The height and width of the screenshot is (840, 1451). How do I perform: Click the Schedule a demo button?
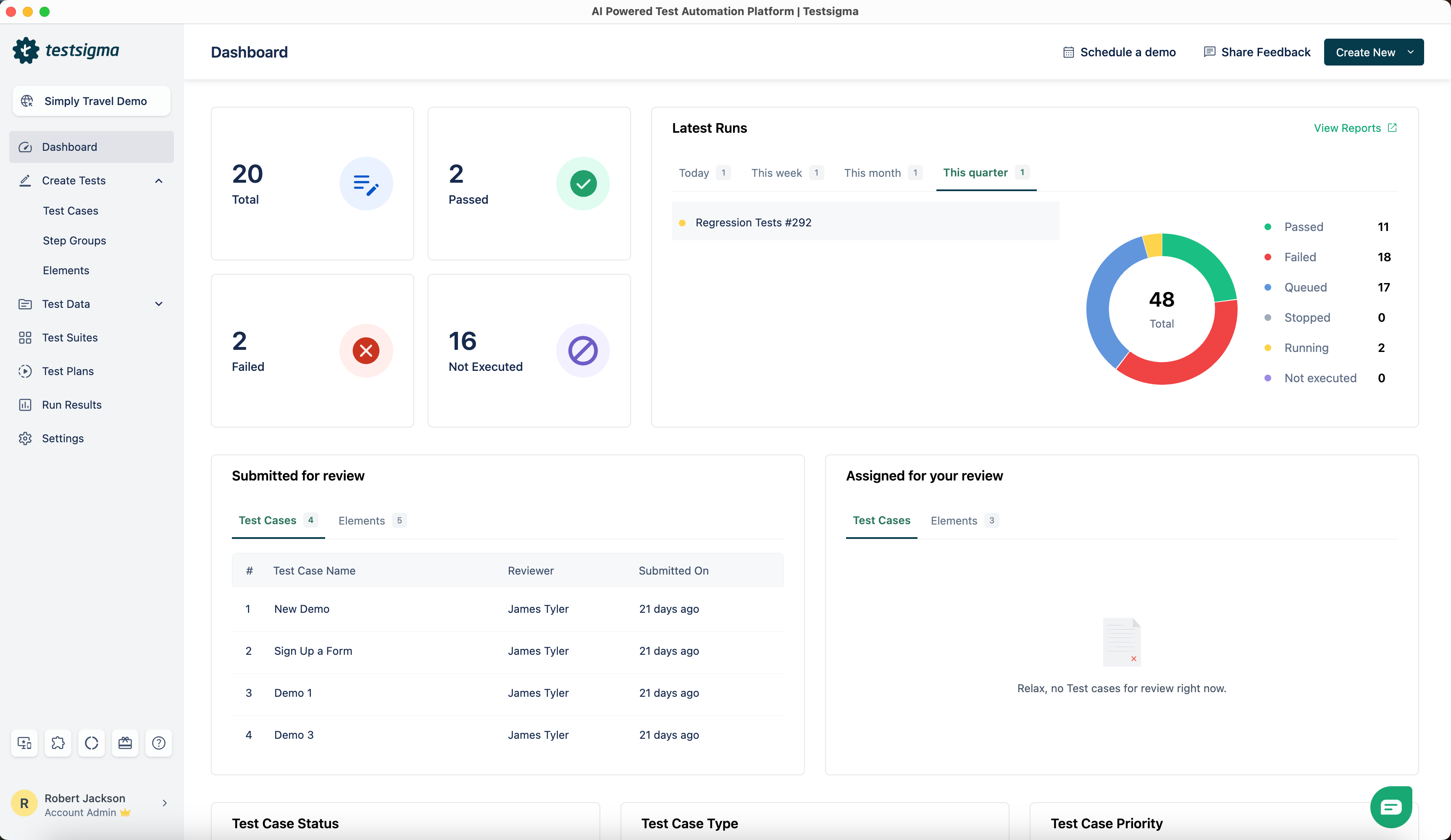coord(1120,52)
